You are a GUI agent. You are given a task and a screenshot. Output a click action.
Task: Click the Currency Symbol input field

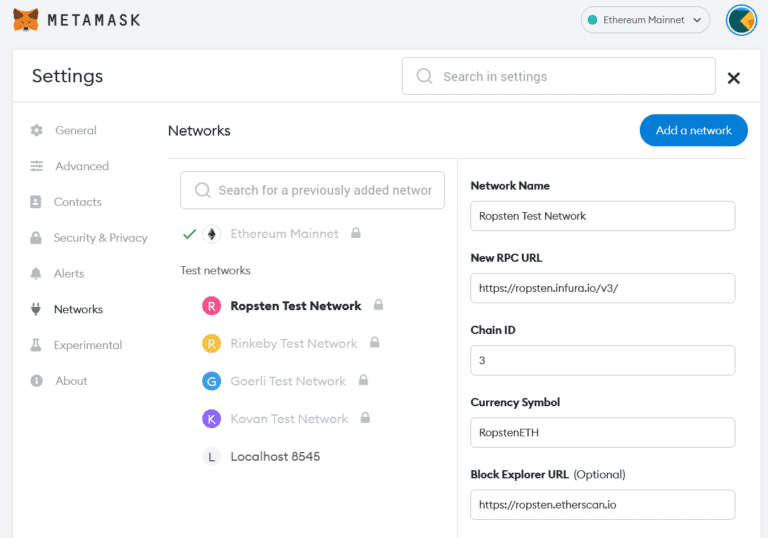pos(602,433)
